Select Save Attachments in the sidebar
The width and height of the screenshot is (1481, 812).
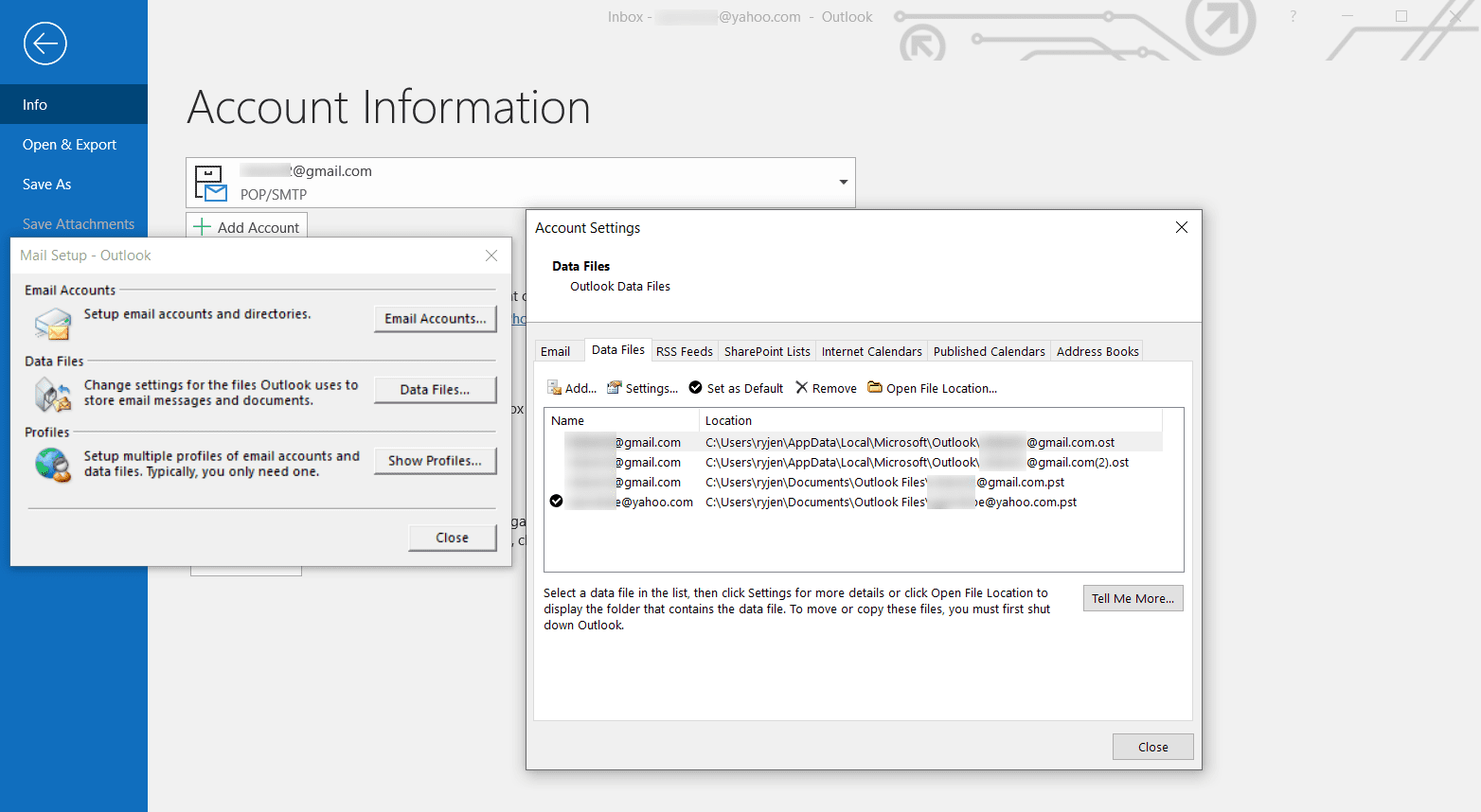(74, 223)
